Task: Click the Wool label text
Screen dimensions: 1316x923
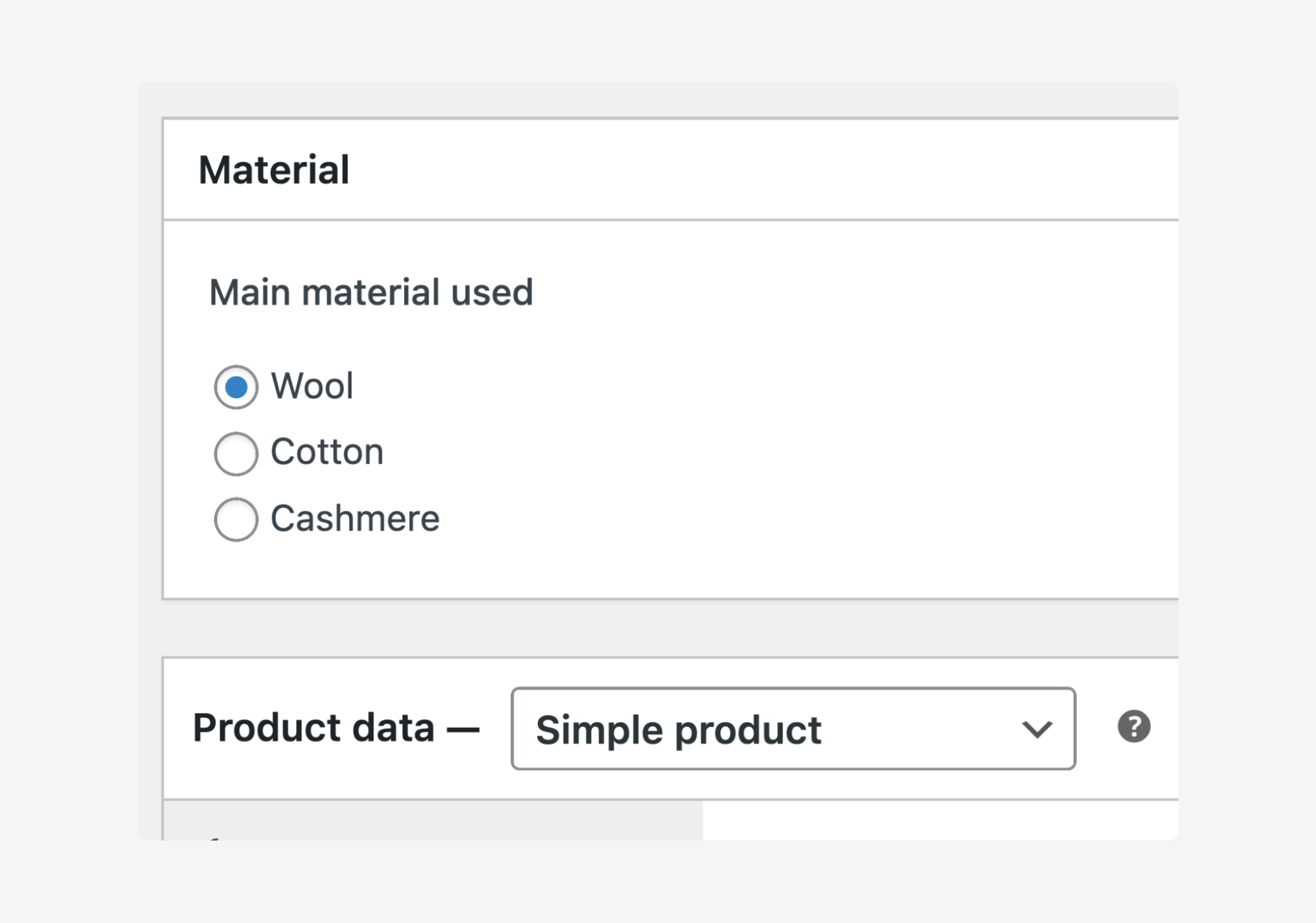Action: pos(313,387)
